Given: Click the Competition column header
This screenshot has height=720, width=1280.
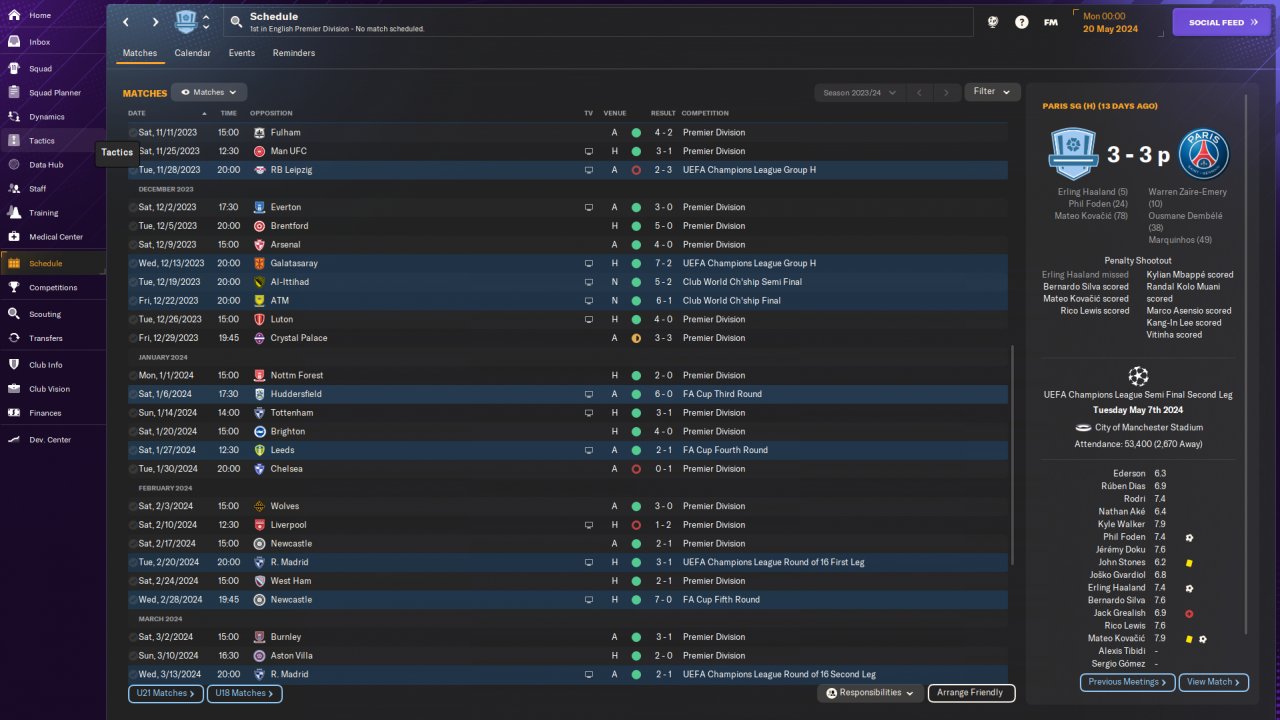Looking at the screenshot, I should tap(705, 113).
